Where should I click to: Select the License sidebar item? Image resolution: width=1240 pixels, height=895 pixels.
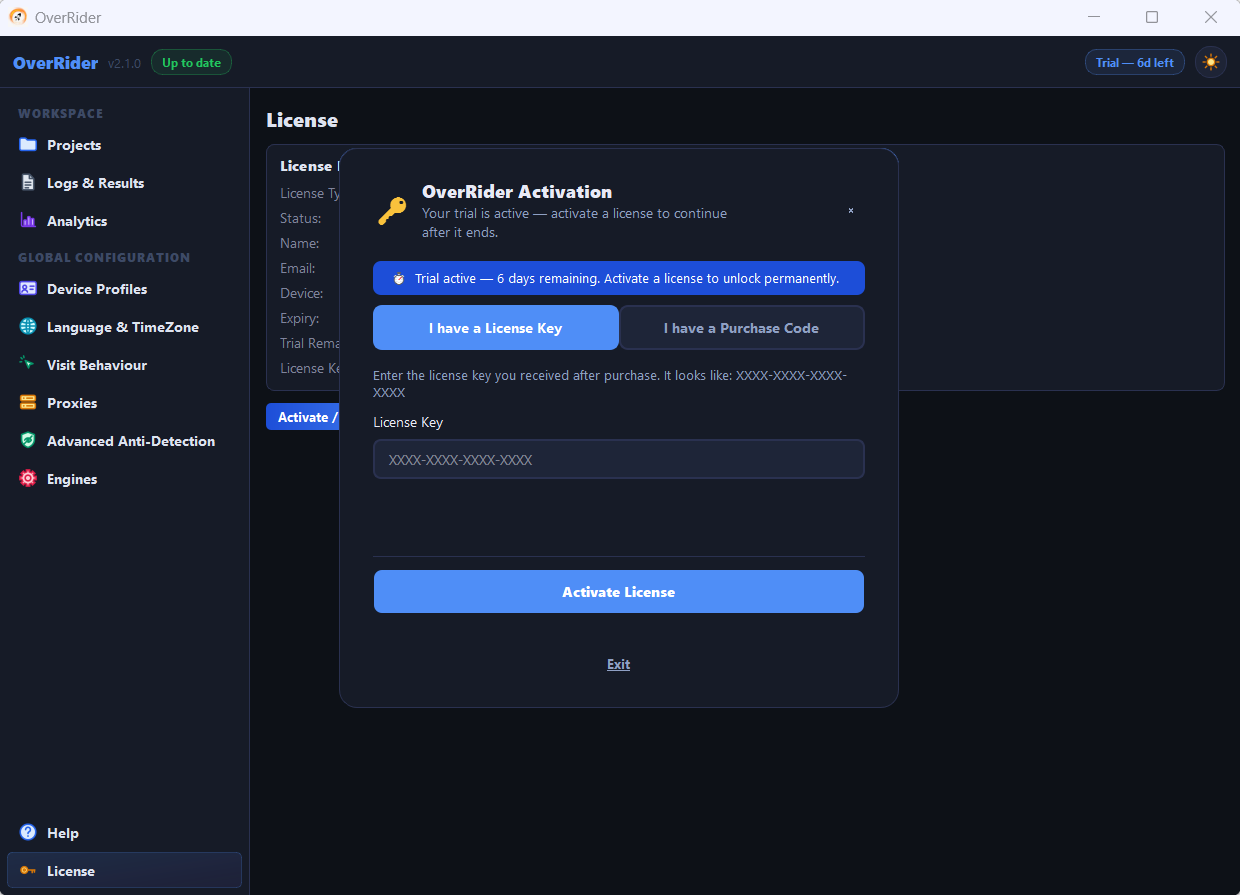(x=124, y=870)
